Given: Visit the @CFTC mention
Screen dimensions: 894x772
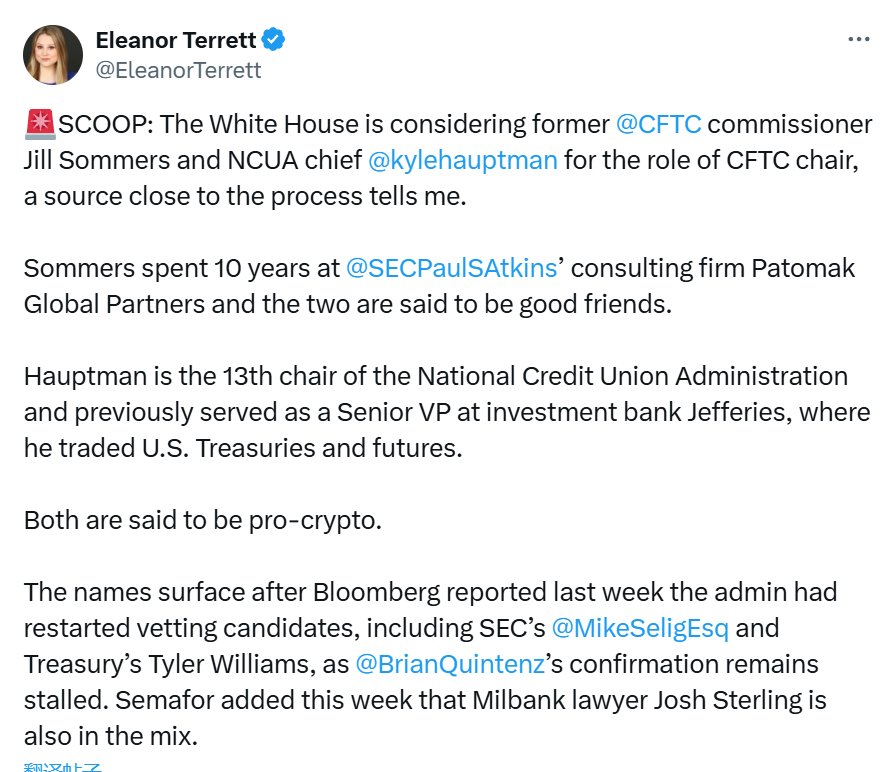Looking at the screenshot, I should coord(658,125).
